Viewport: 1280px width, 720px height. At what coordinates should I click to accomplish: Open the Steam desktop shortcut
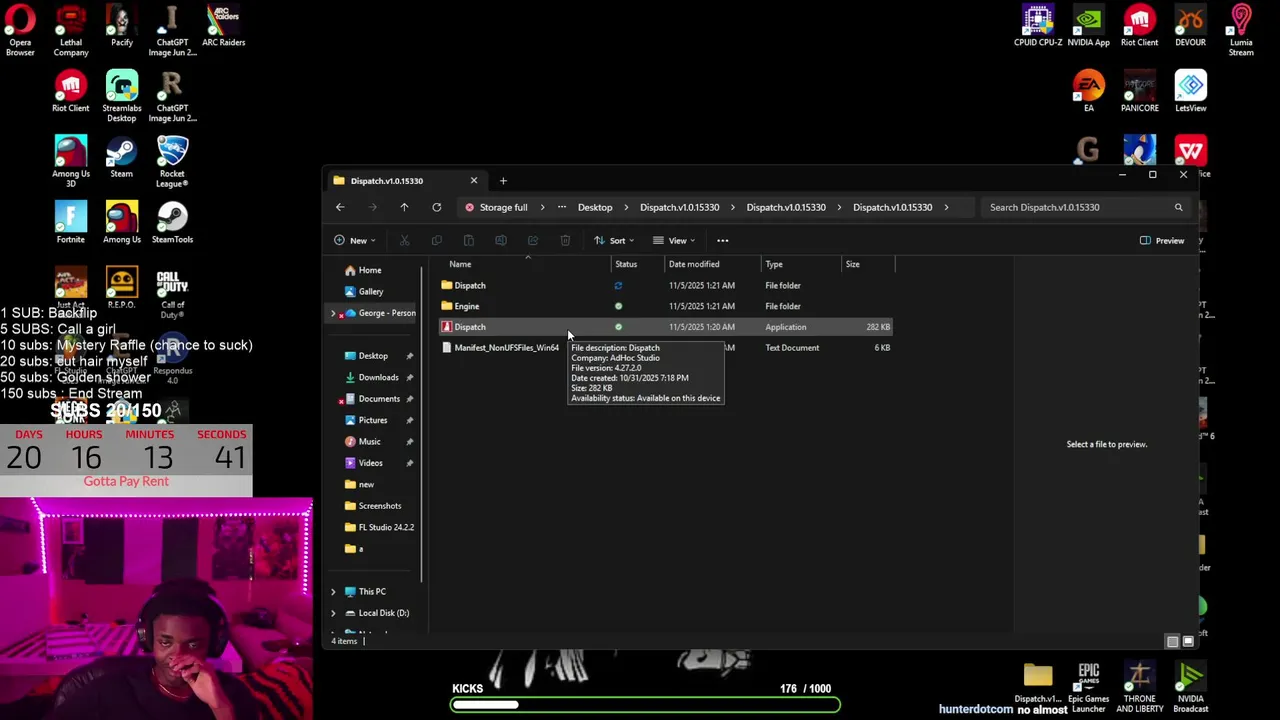point(121,157)
